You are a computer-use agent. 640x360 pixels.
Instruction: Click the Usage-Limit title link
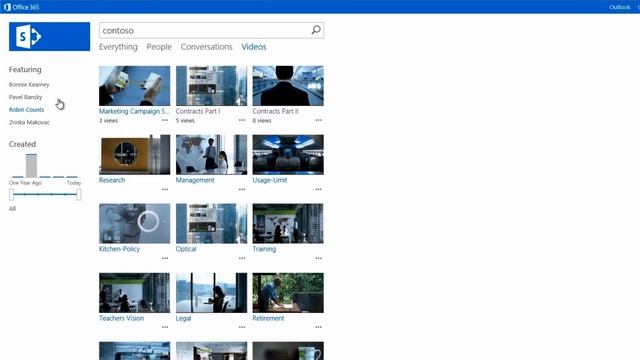(270, 180)
